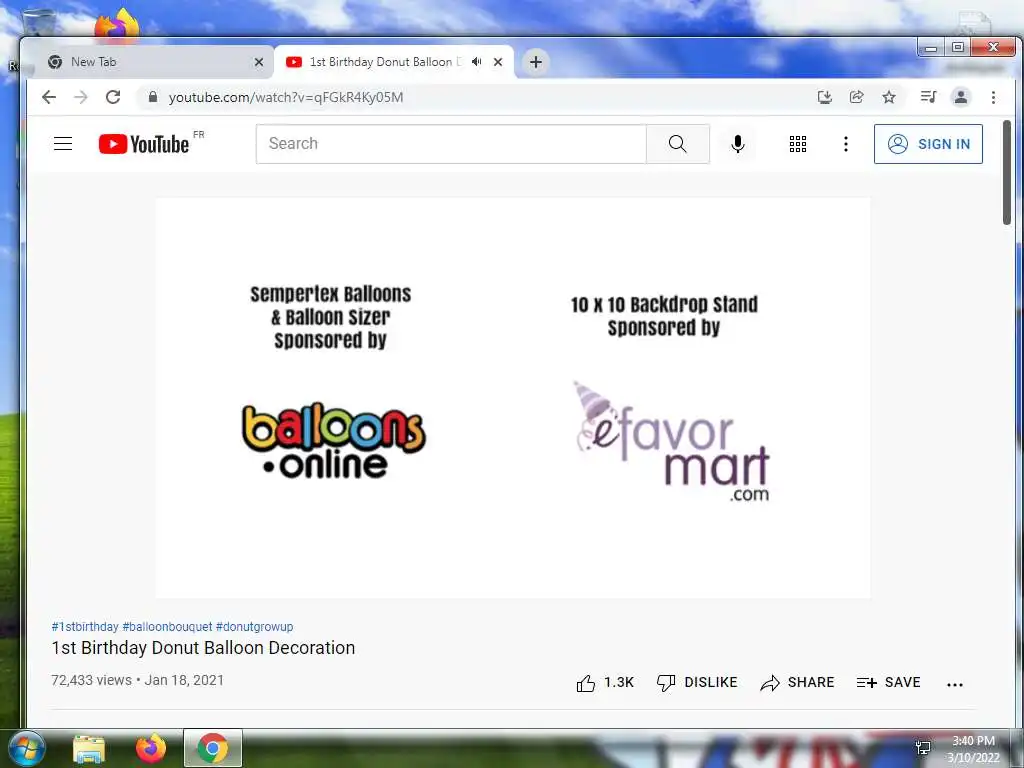The height and width of the screenshot is (768, 1024).
Task: Click the page vertical scrollbar thumb
Action: coord(1007,173)
